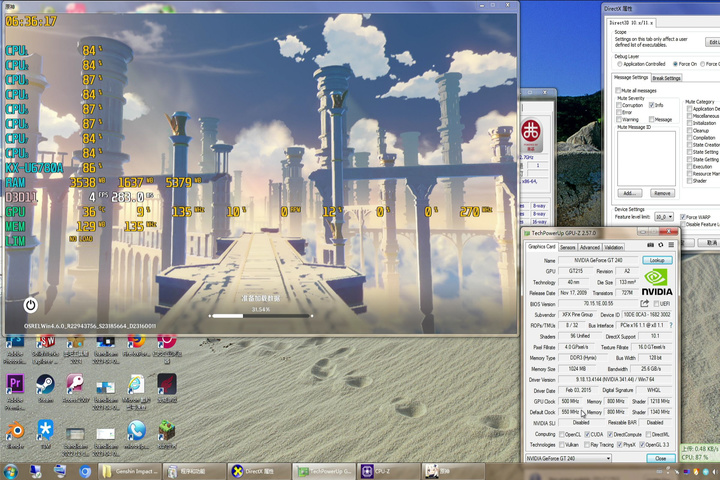Click the Mute Message ID list box
Screen dimensions: 720x480
(x=646, y=157)
